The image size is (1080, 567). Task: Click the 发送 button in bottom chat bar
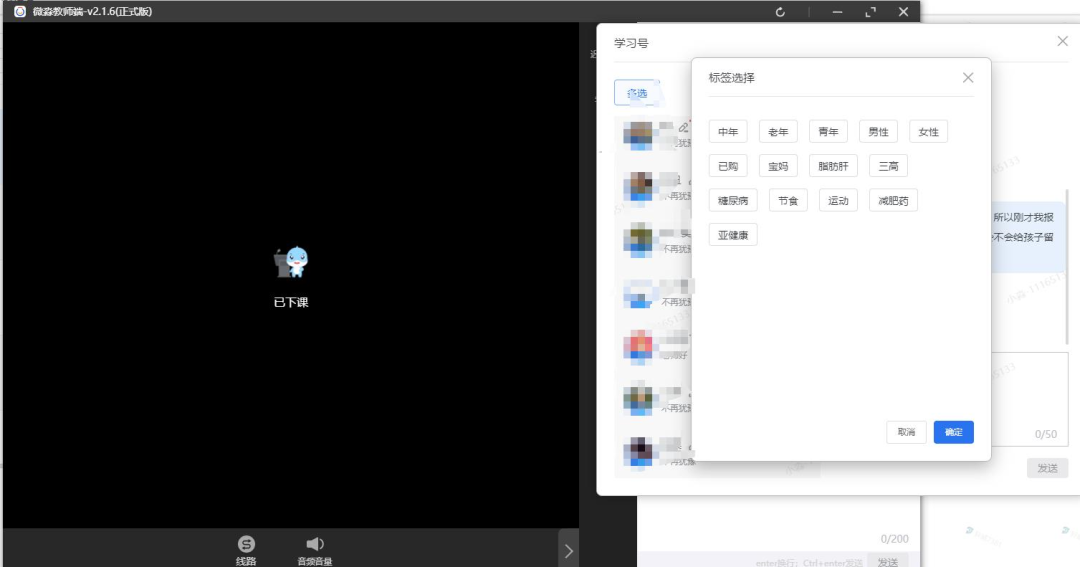click(x=888, y=561)
